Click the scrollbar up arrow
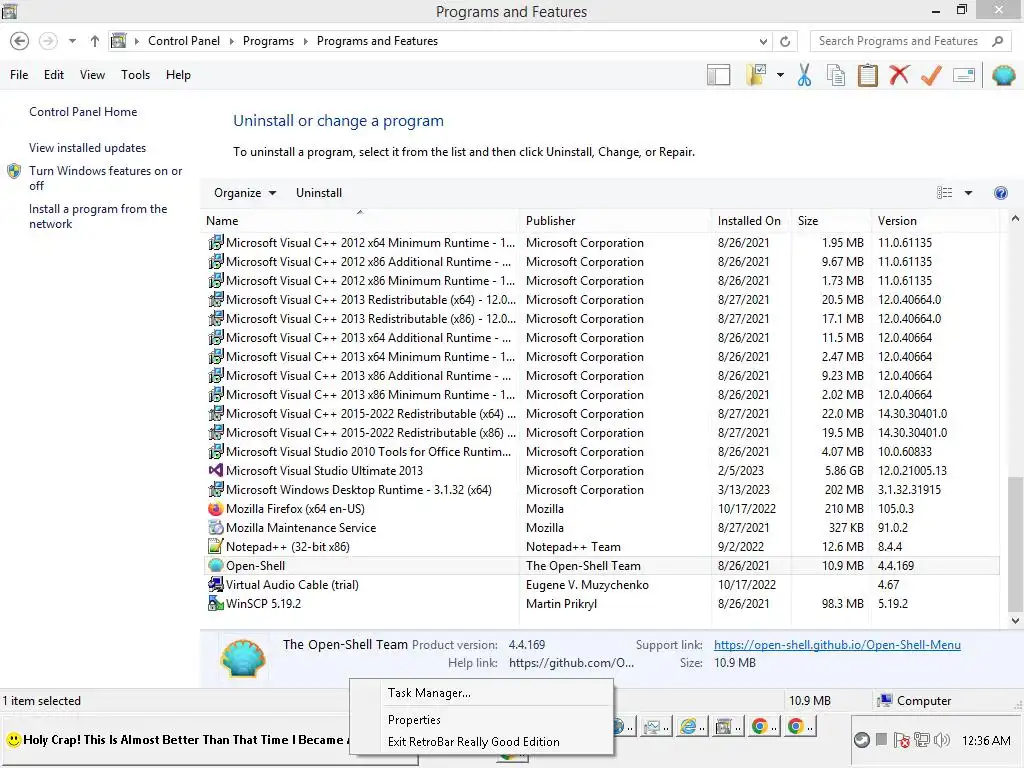The height and width of the screenshot is (768, 1024). [x=1015, y=219]
